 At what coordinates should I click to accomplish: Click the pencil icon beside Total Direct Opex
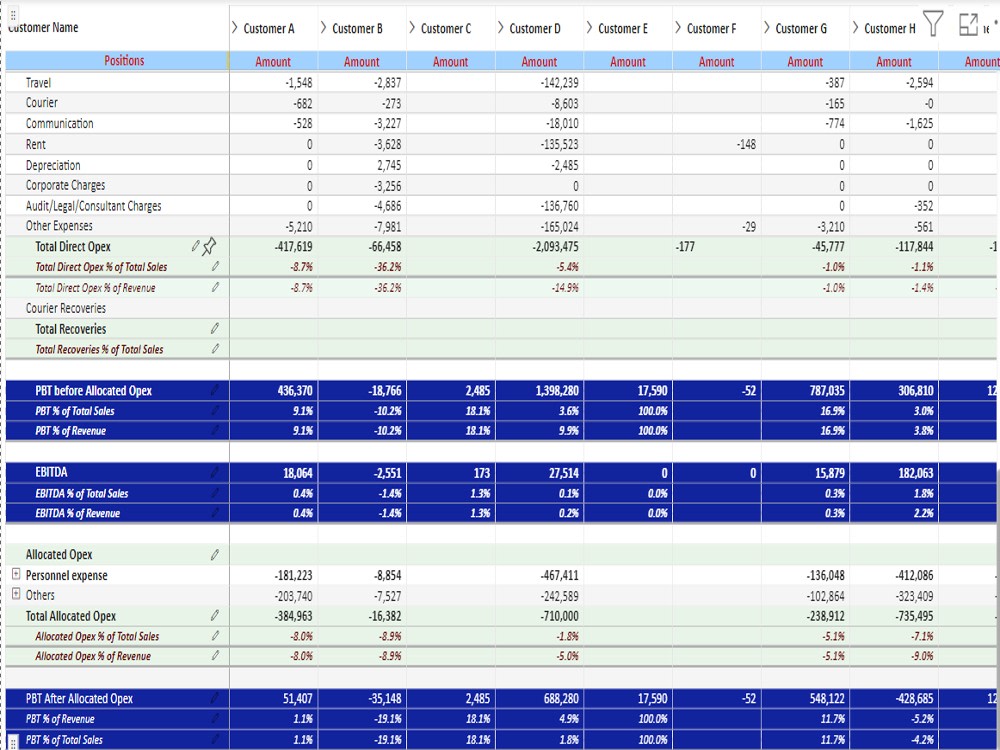coord(196,246)
